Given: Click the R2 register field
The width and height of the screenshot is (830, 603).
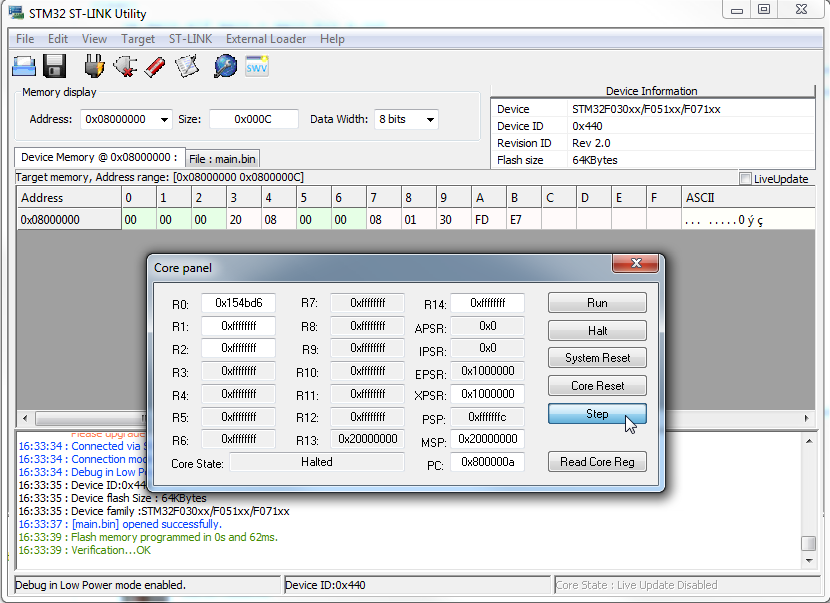Looking at the screenshot, I should coord(238,348).
